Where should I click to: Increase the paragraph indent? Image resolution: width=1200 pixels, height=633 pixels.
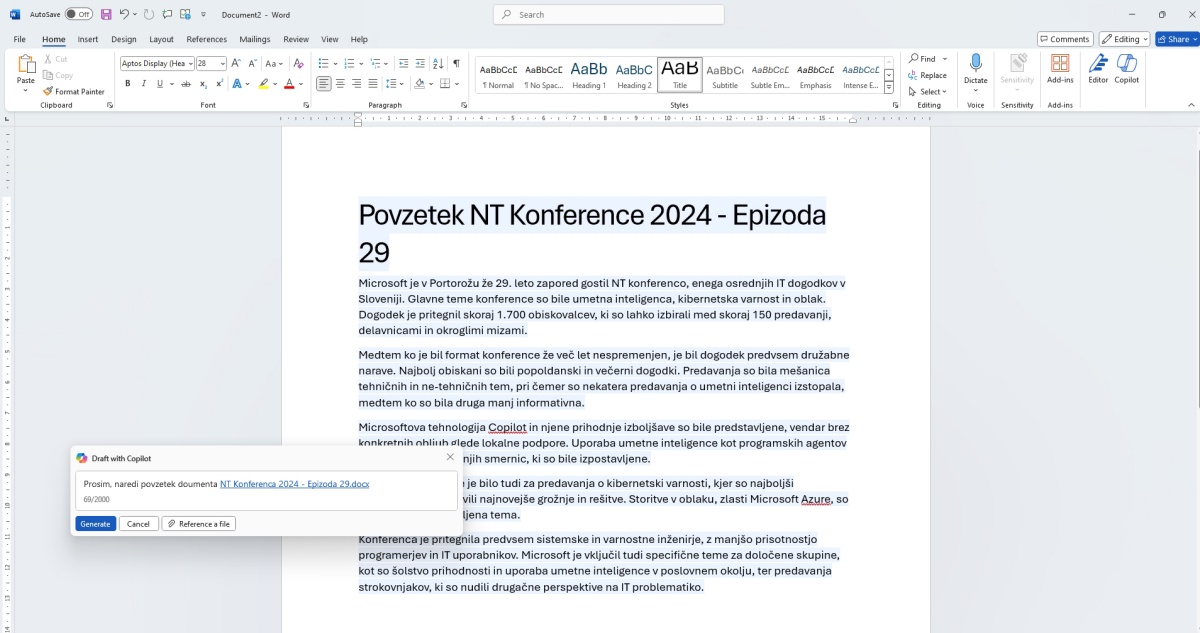(419, 63)
